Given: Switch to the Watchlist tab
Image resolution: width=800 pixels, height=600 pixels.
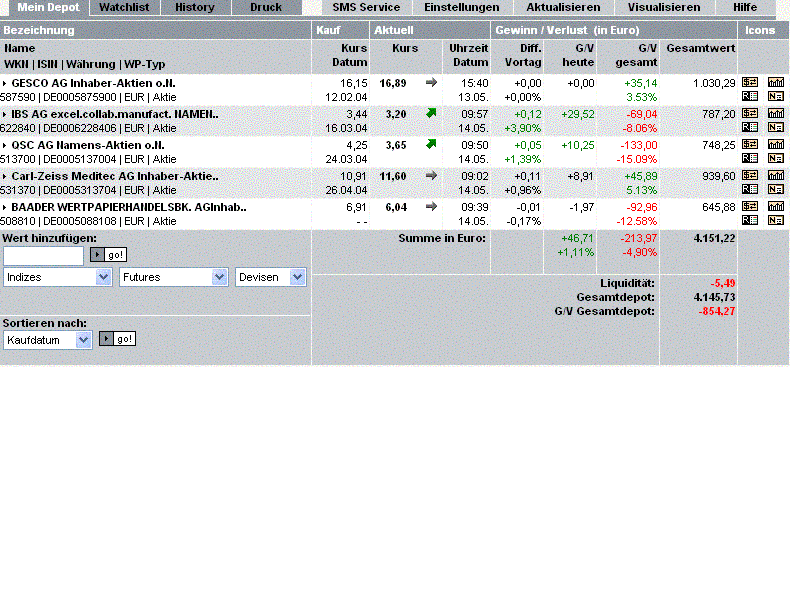Looking at the screenshot, I should pos(124,7).
